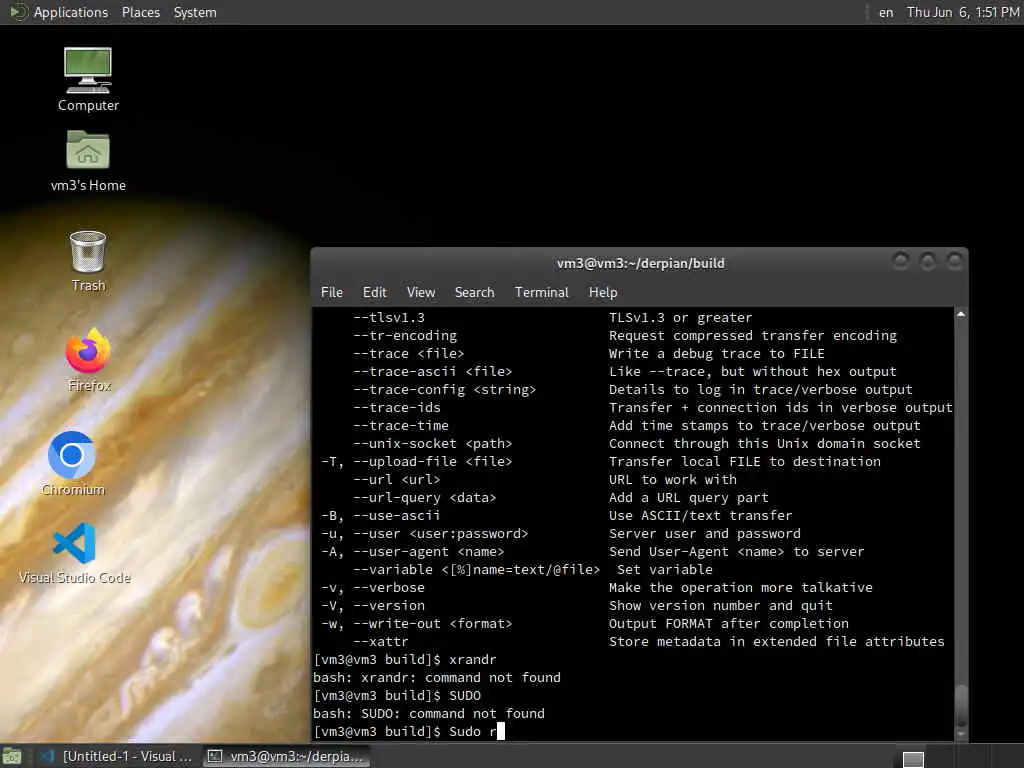
Task: Open the terminal Edit menu
Action: pos(374,292)
